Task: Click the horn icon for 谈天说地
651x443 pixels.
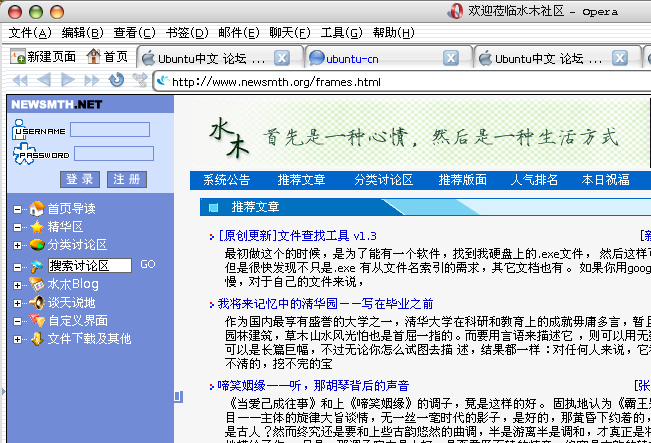Action: coord(37,303)
